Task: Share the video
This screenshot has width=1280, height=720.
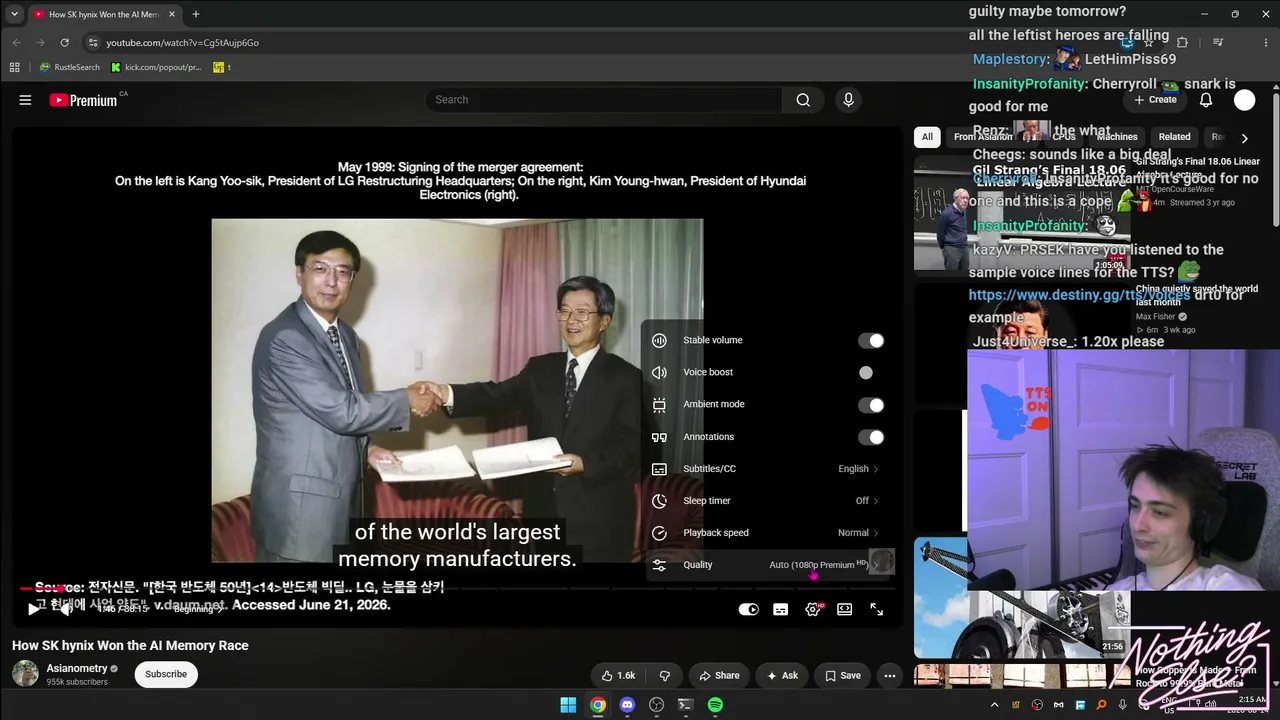Action: click(719, 675)
